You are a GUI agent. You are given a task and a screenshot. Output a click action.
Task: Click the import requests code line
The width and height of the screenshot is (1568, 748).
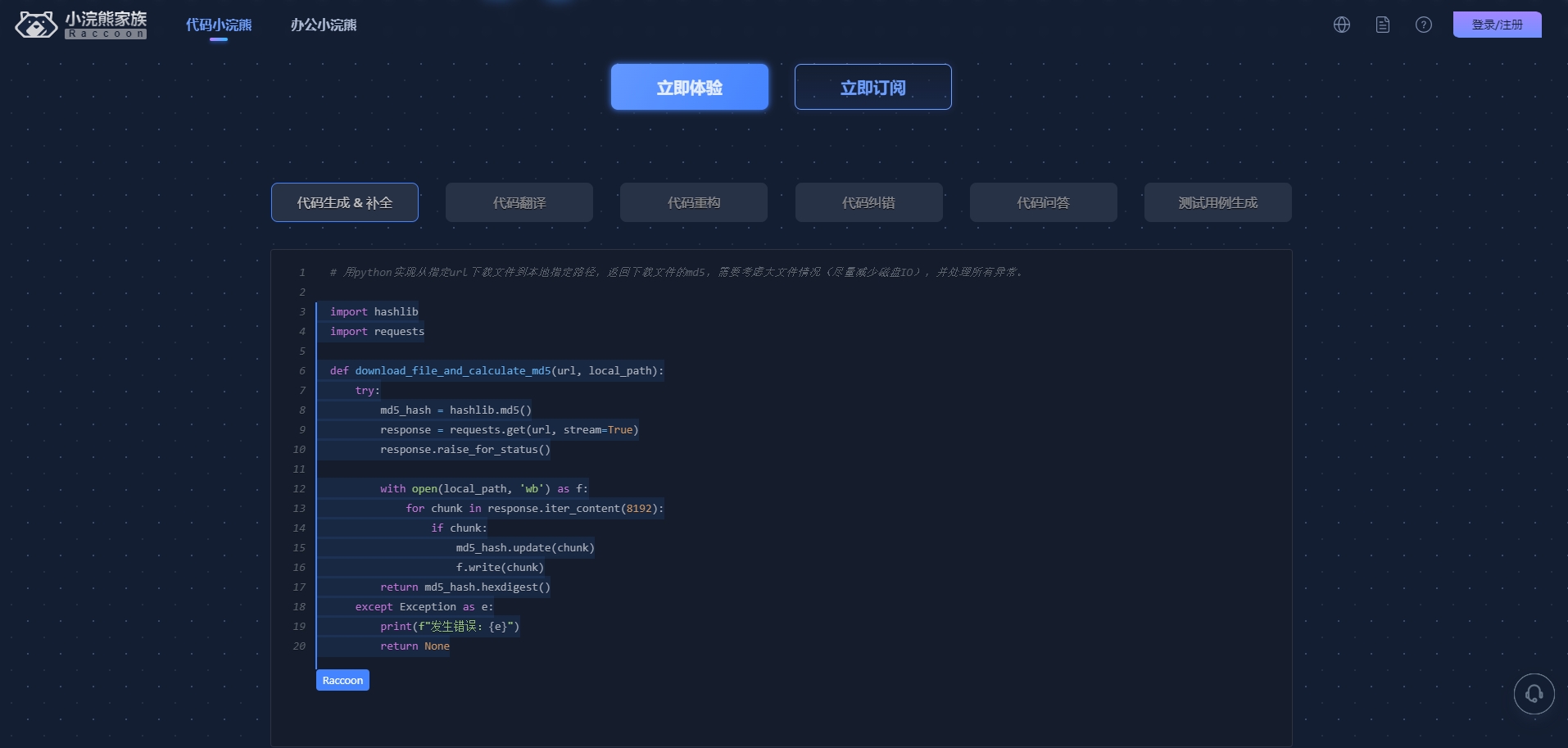[x=377, y=332]
